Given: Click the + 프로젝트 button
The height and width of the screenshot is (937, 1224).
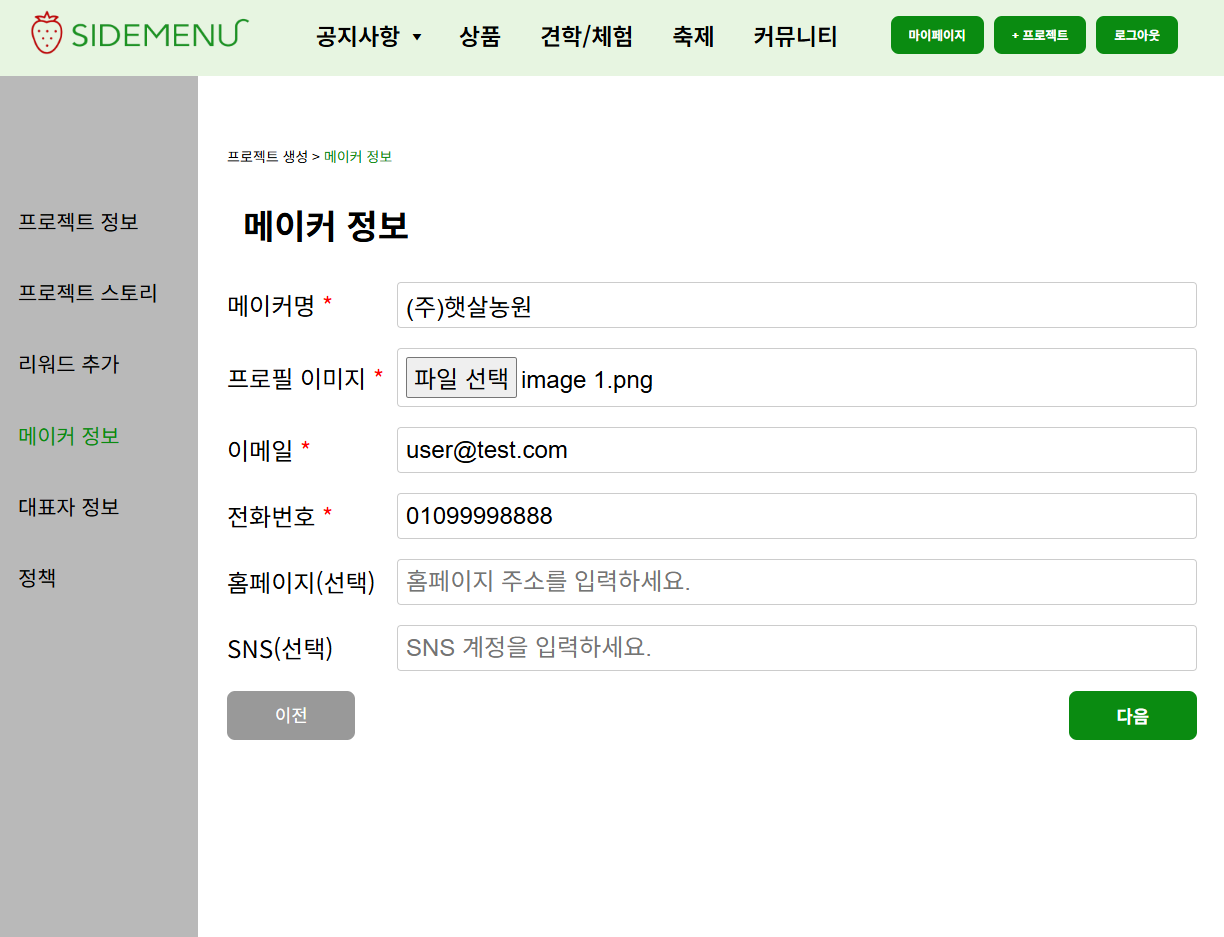Looking at the screenshot, I should click(x=1039, y=33).
